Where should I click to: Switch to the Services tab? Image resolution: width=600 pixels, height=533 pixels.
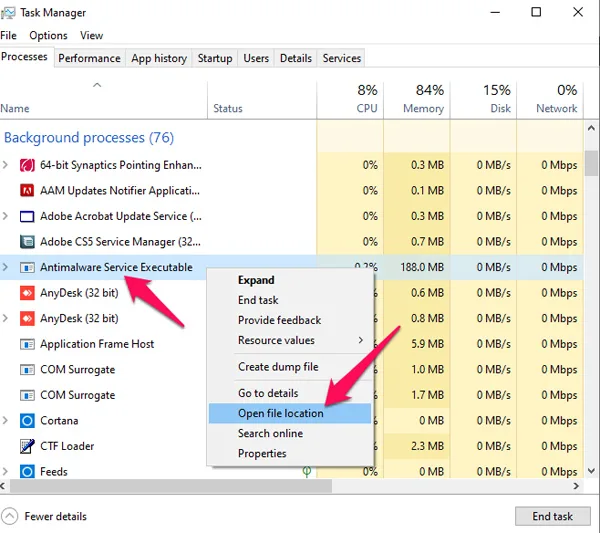click(x=342, y=58)
